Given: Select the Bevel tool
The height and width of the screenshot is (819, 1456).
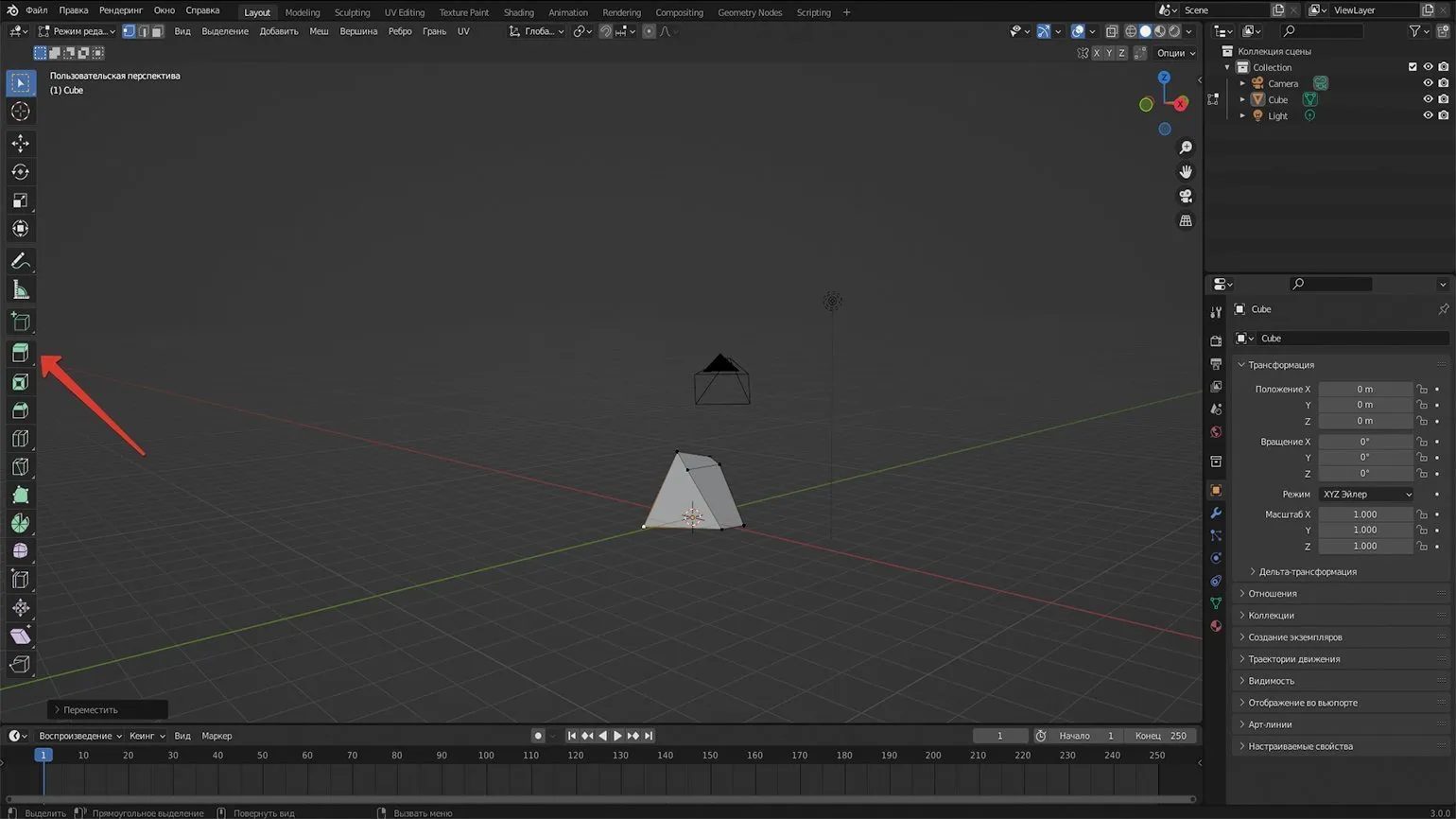Looking at the screenshot, I should tap(20, 410).
